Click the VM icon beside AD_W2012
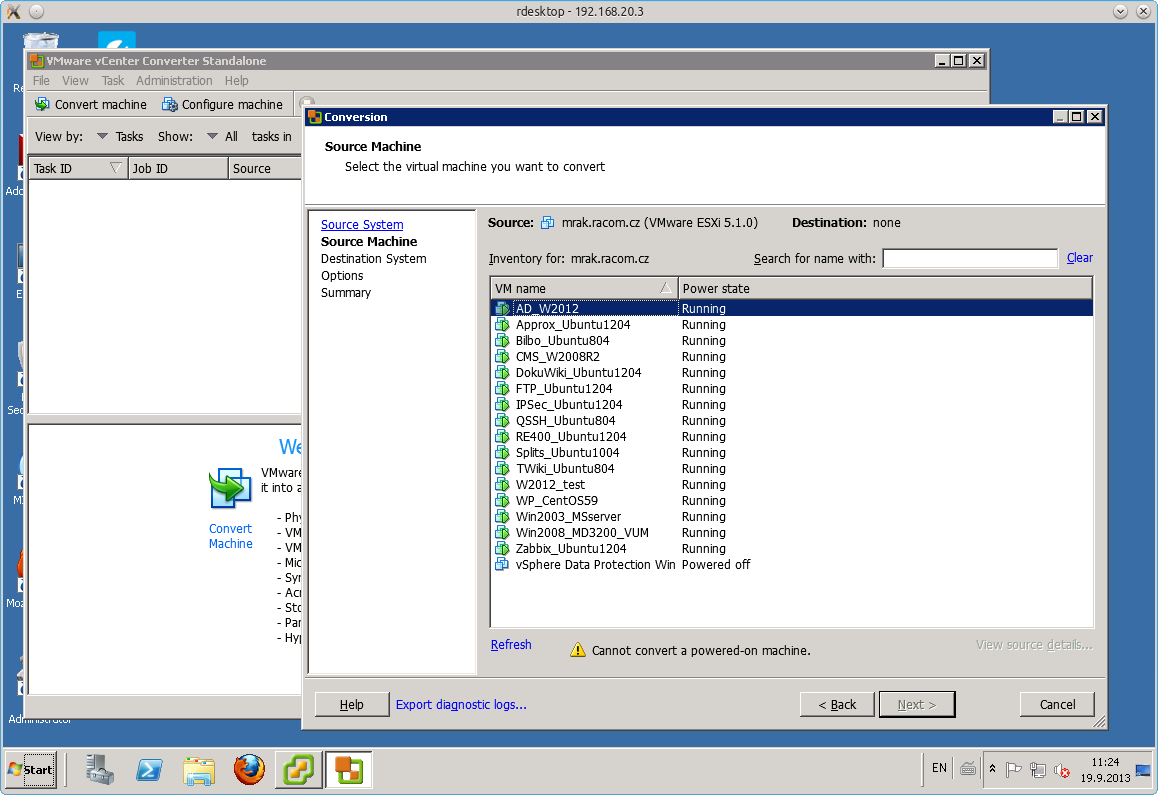The image size is (1158, 795). point(501,308)
